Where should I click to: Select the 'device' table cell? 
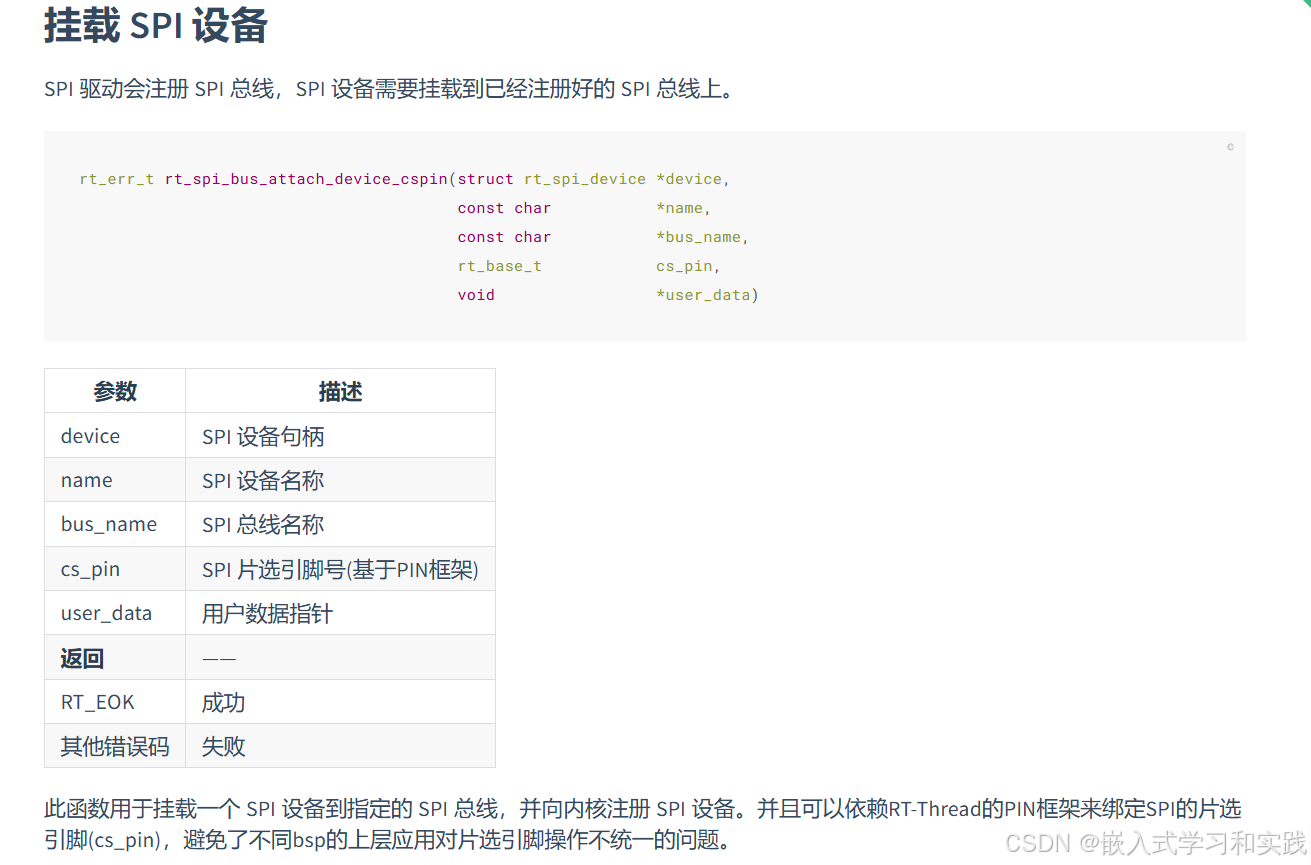tap(115, 436)
